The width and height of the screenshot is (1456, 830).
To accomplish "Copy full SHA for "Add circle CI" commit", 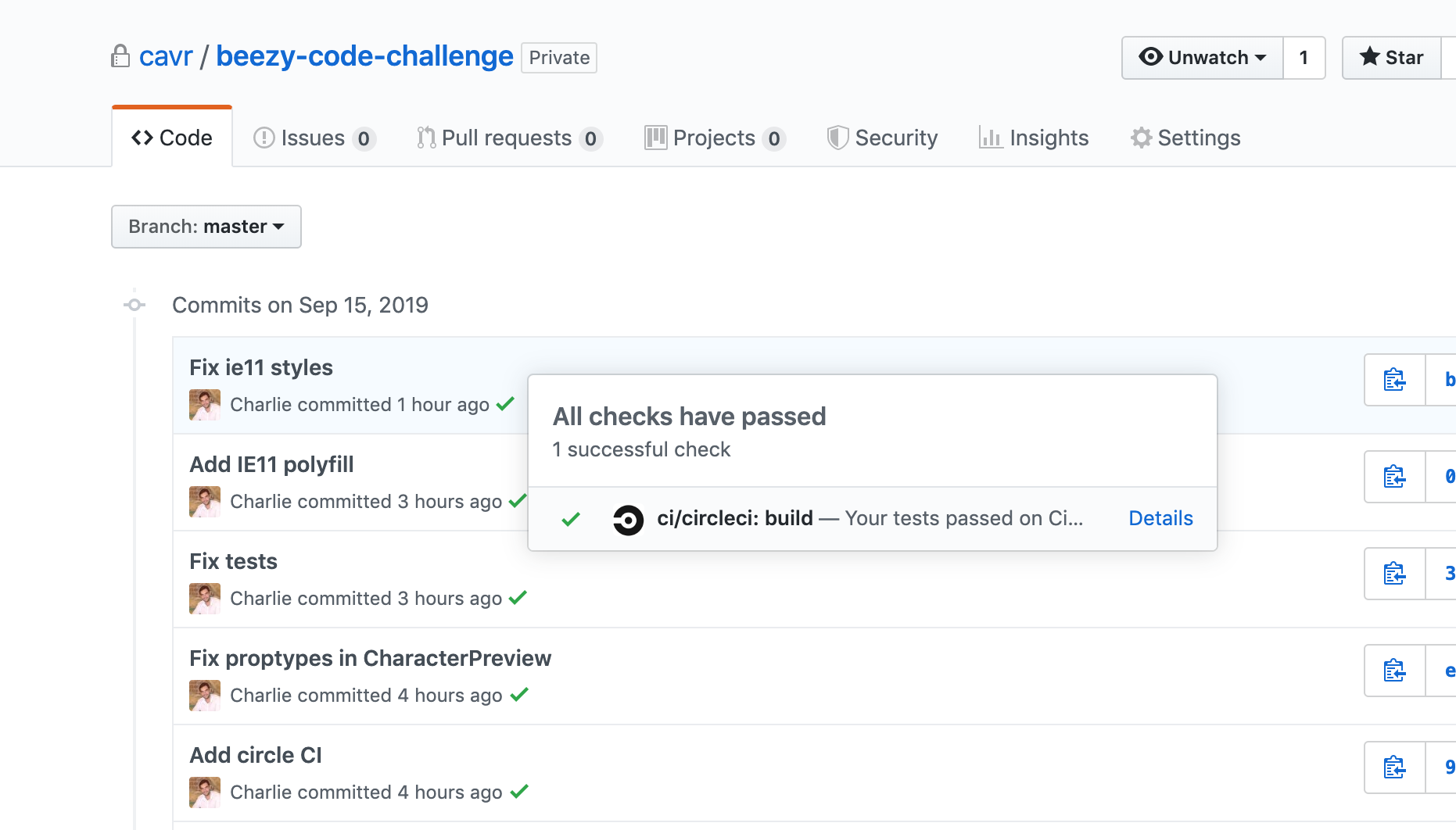I will click(1393, 767).
